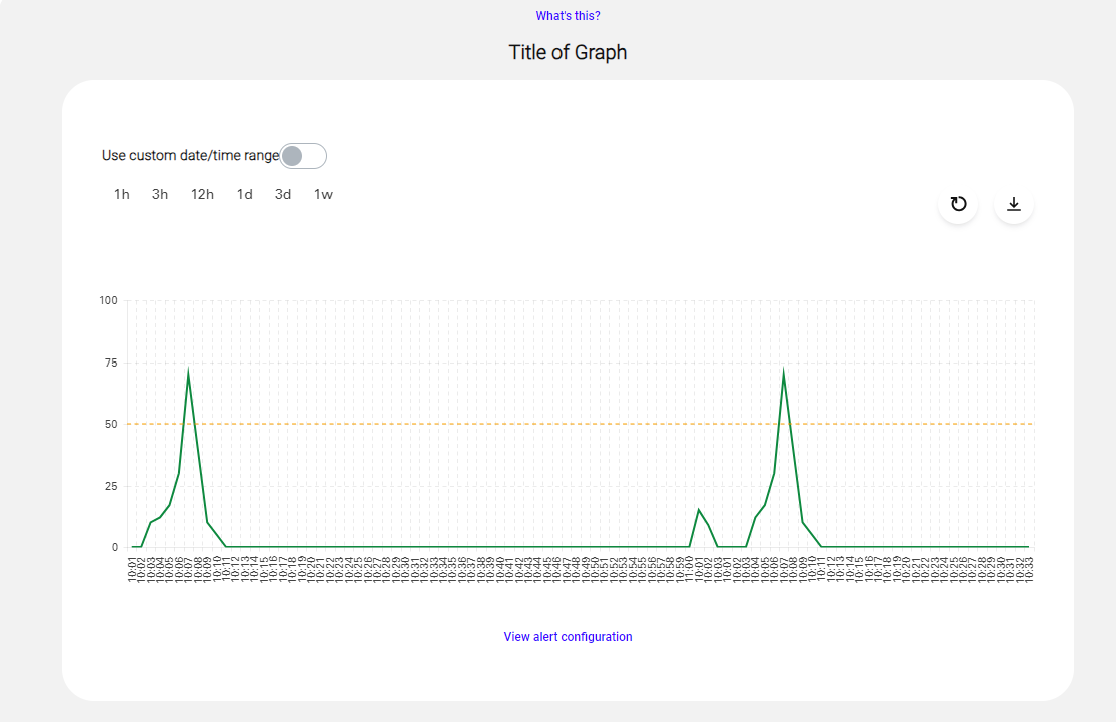The width and height of the screenshot is (1116, 722).
Task: Click the small green peak near 15
Action: click(x=699, y=510)
